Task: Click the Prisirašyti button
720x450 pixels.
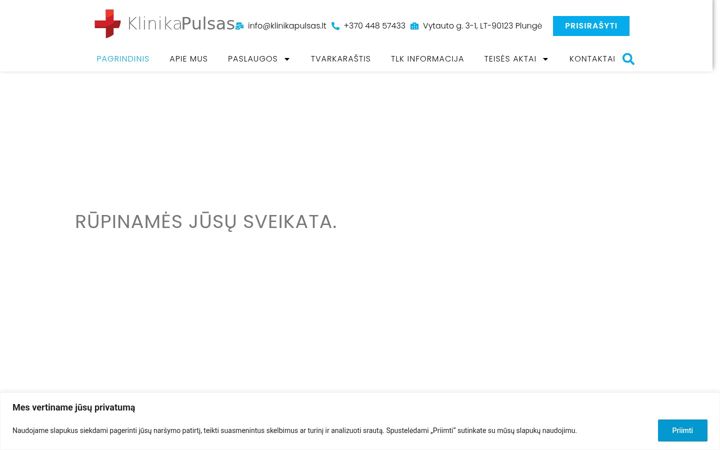Action: click(591, 26)
